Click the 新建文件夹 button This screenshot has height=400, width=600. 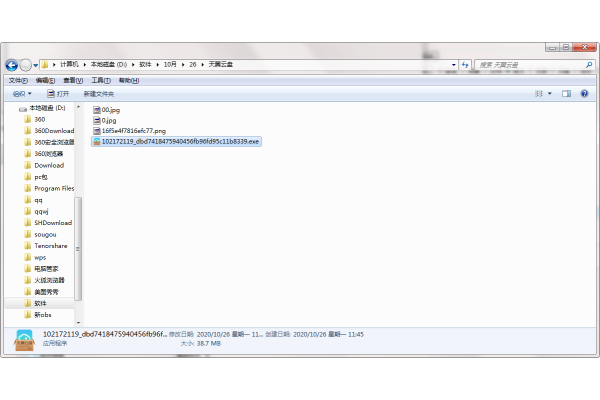click(99, 94)
